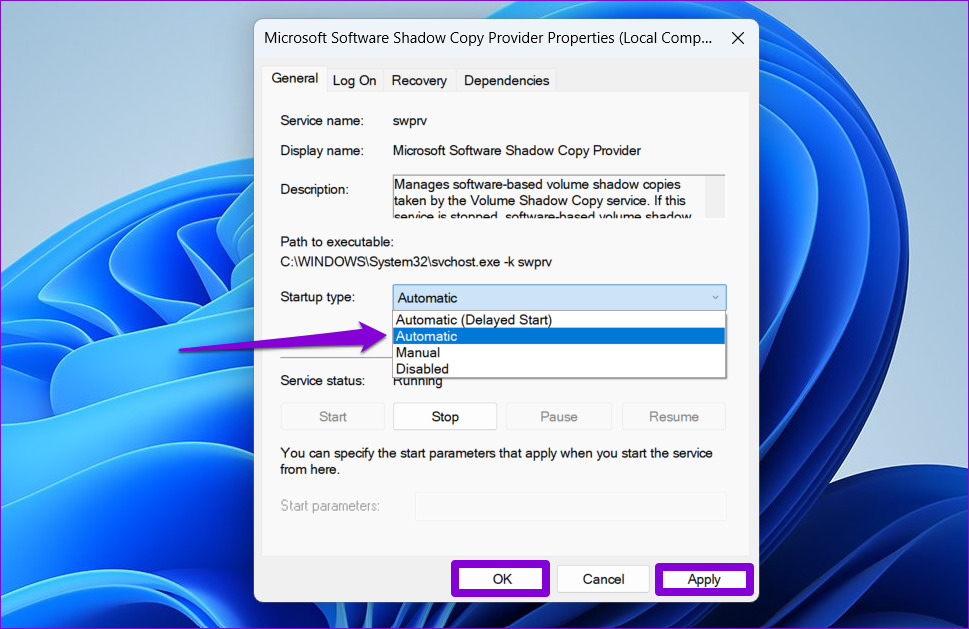This screenshot has height=629, width=969.
Task: Select Disabled from the startup list
Action: 559,368
